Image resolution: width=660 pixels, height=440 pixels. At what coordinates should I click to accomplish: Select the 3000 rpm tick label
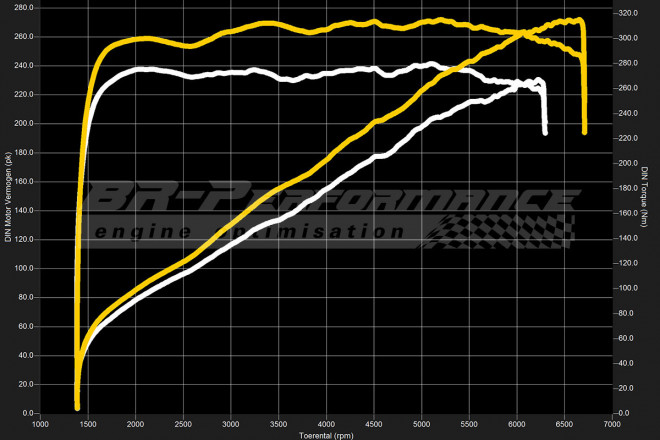click(231, 424)
